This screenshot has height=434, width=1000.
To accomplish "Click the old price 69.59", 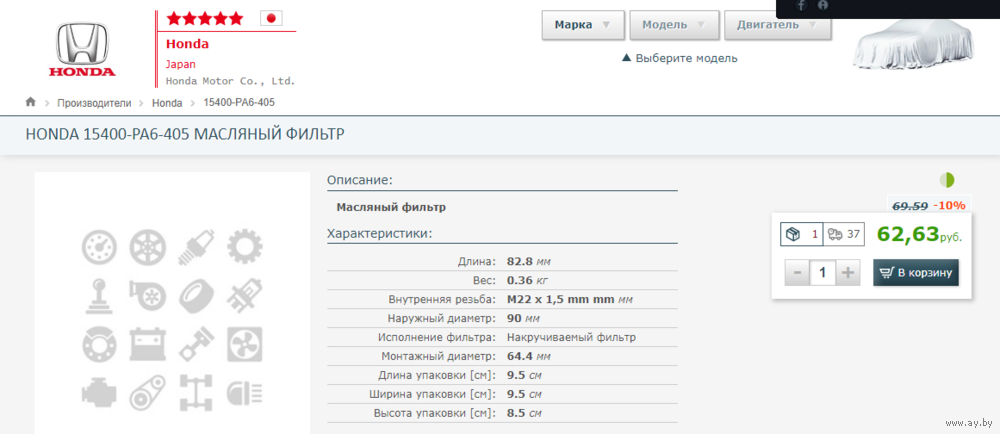I will pos(909,206).
